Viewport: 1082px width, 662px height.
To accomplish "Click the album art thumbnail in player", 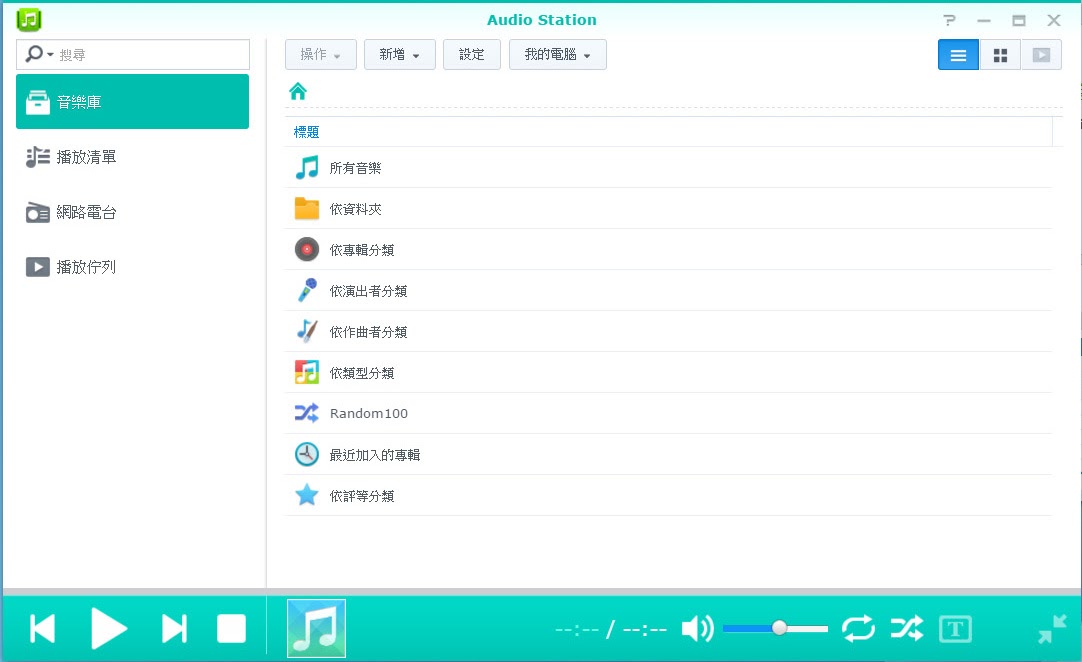I will [316, 628].
